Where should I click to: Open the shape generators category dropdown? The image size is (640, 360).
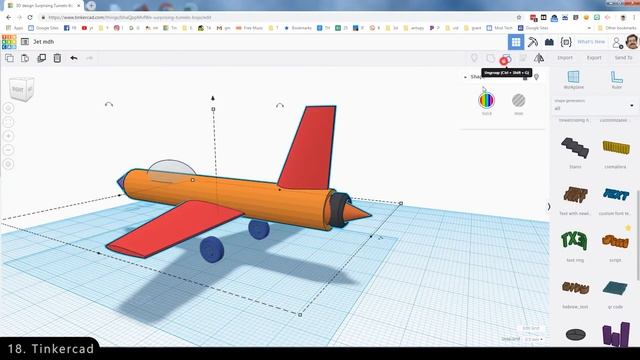pos(594,105)
